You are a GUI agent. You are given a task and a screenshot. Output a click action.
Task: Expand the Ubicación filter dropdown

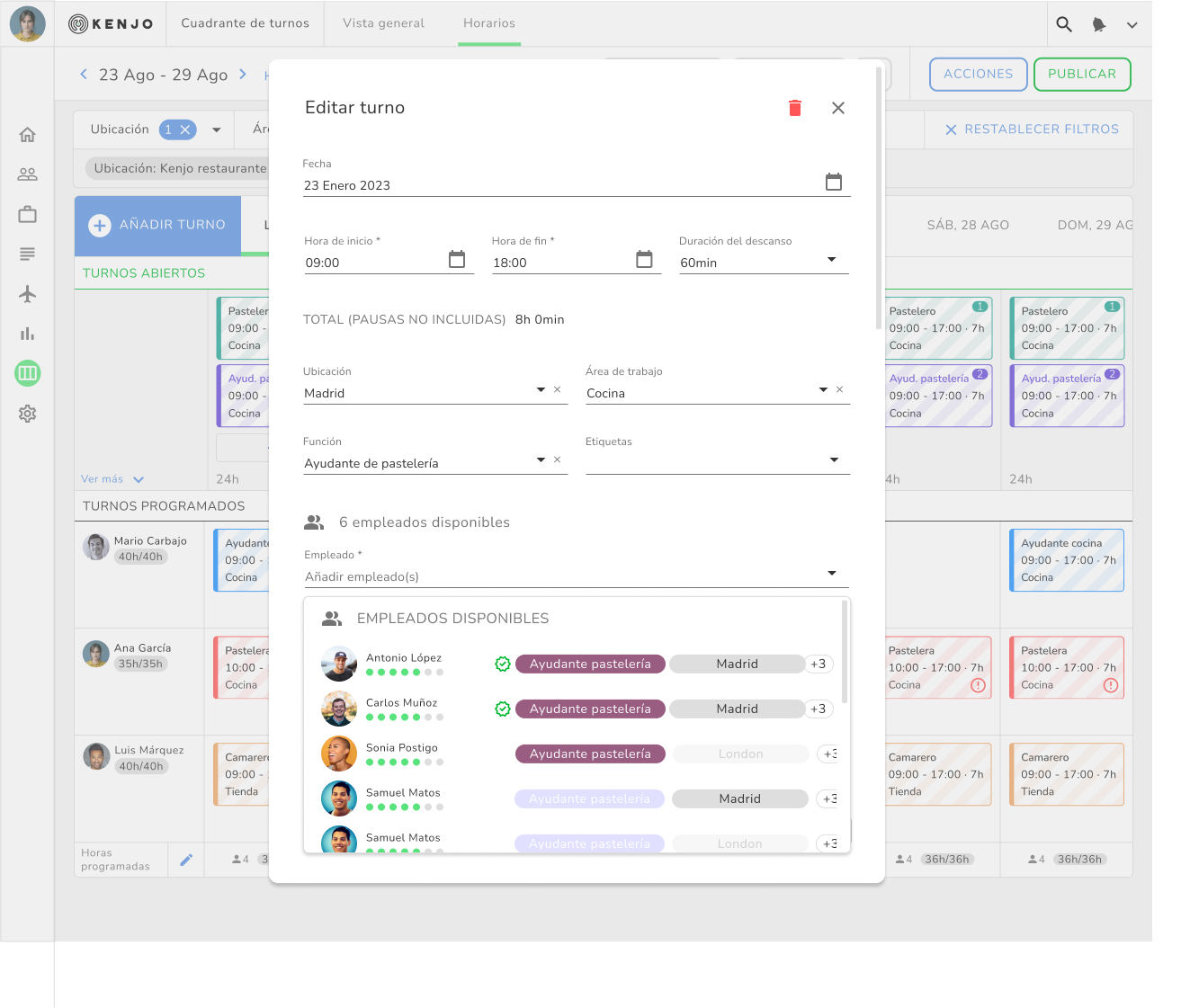point(217,129)
